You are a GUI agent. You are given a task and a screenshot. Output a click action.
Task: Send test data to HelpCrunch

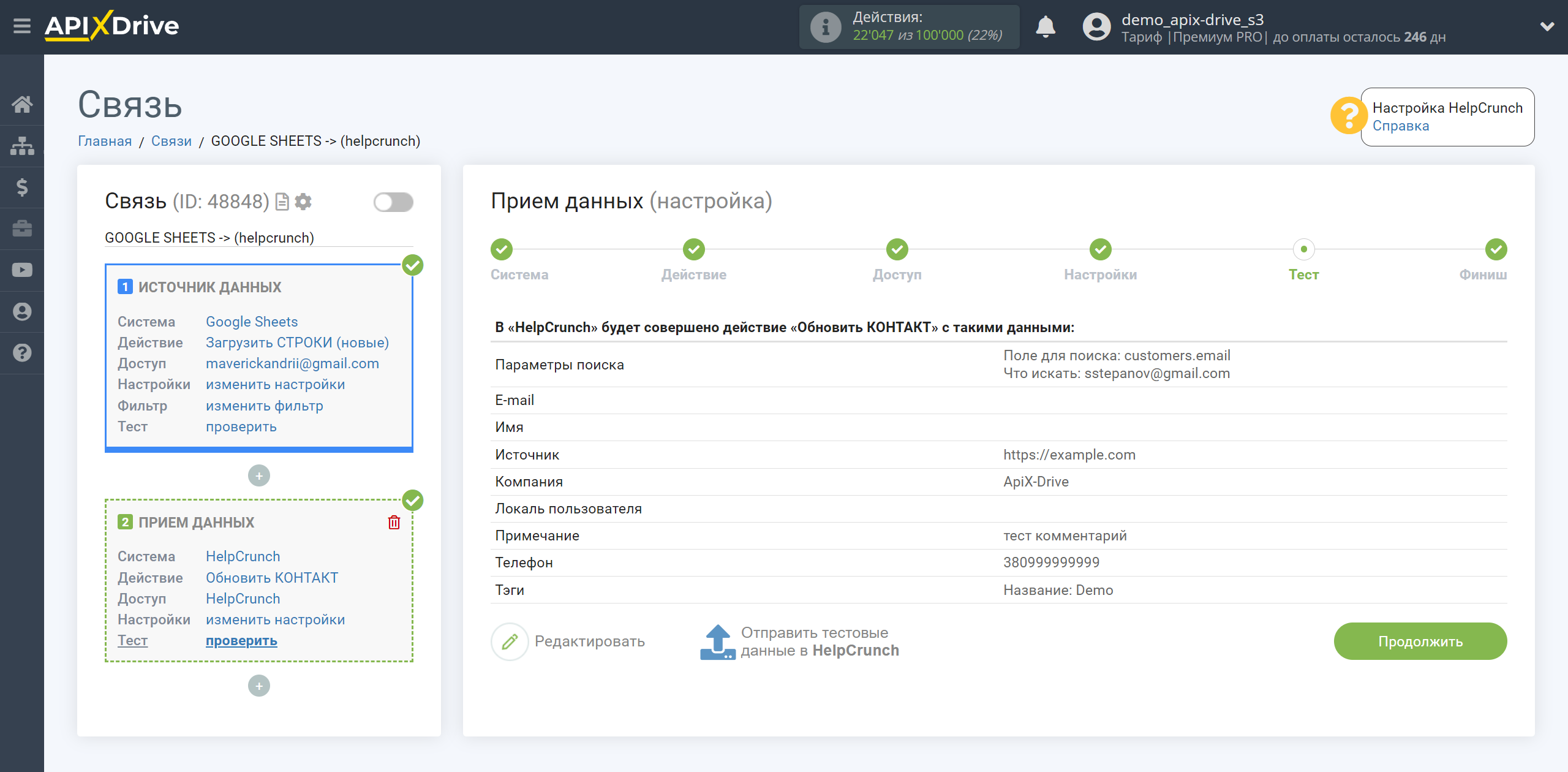pos(800,641)
